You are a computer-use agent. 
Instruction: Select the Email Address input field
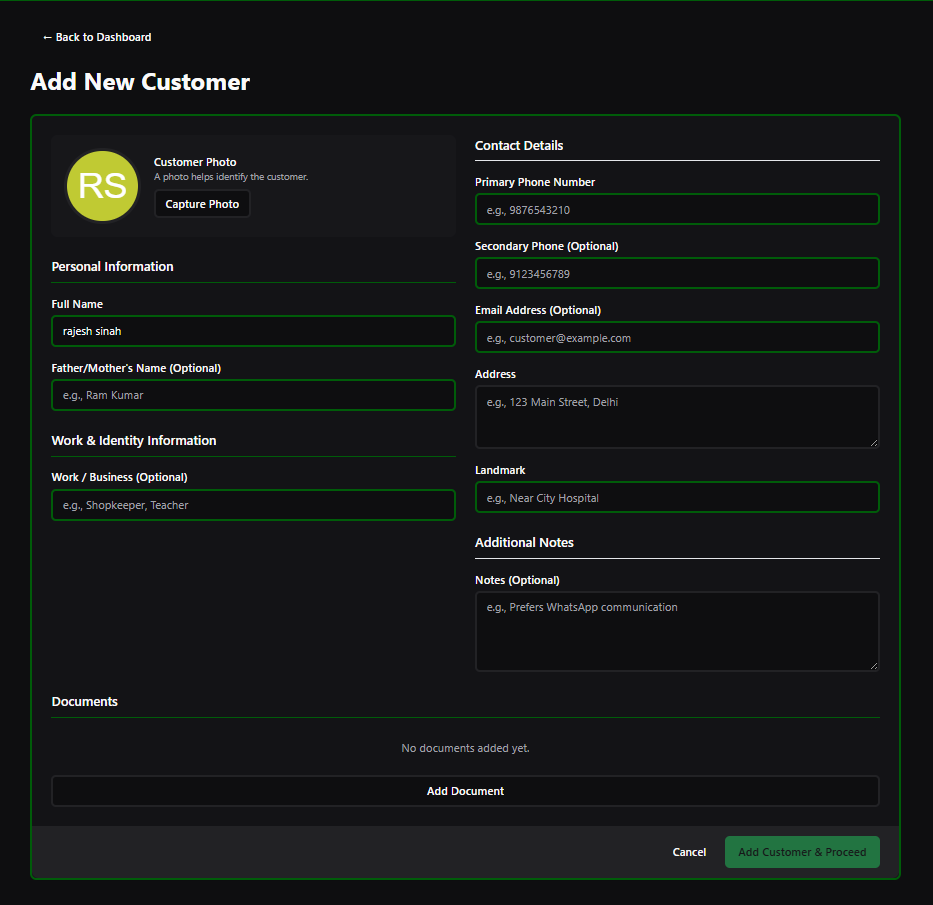(x=677, y=337)
